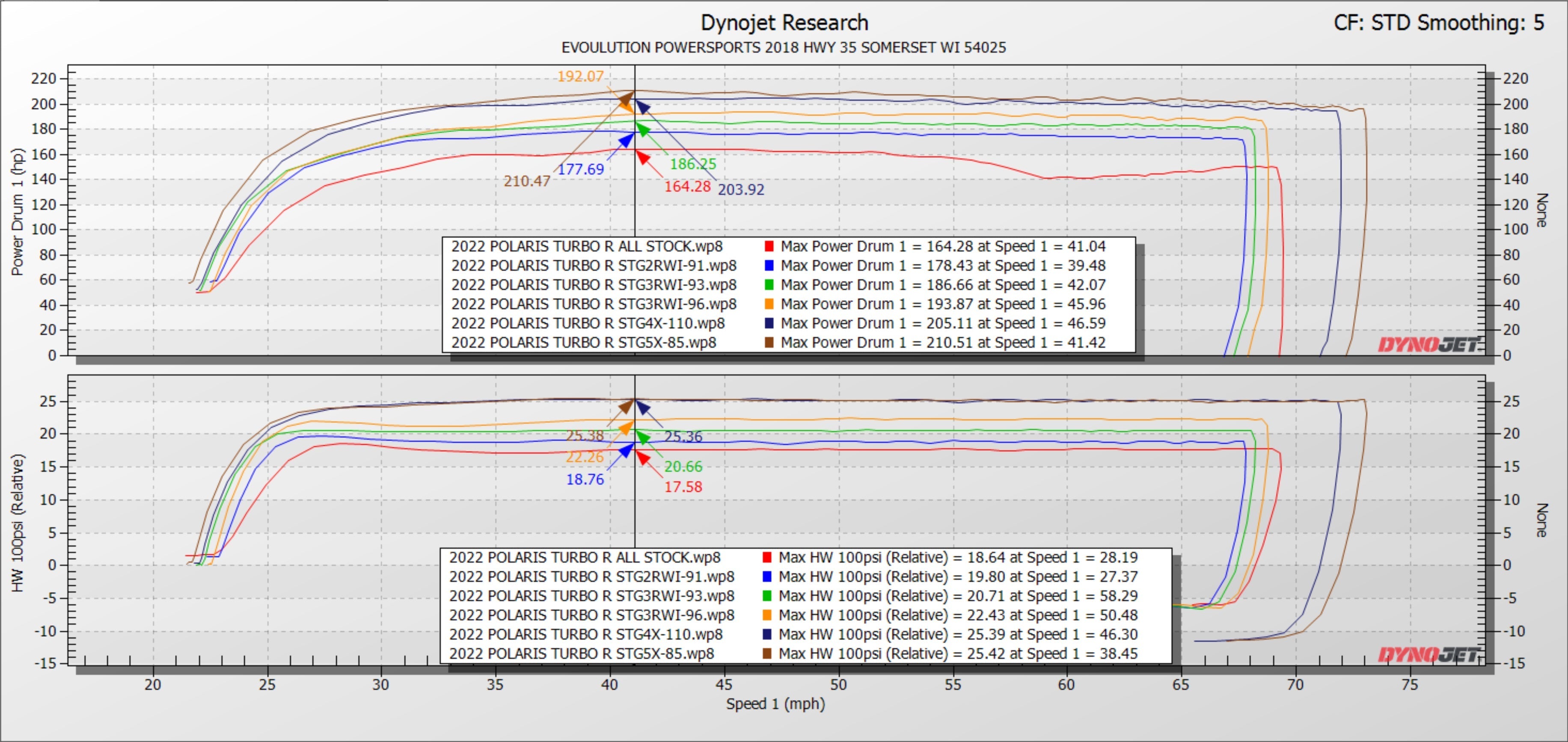
Task: Click the 210.47 brown power data label
Action: click(x=526, y=181)
